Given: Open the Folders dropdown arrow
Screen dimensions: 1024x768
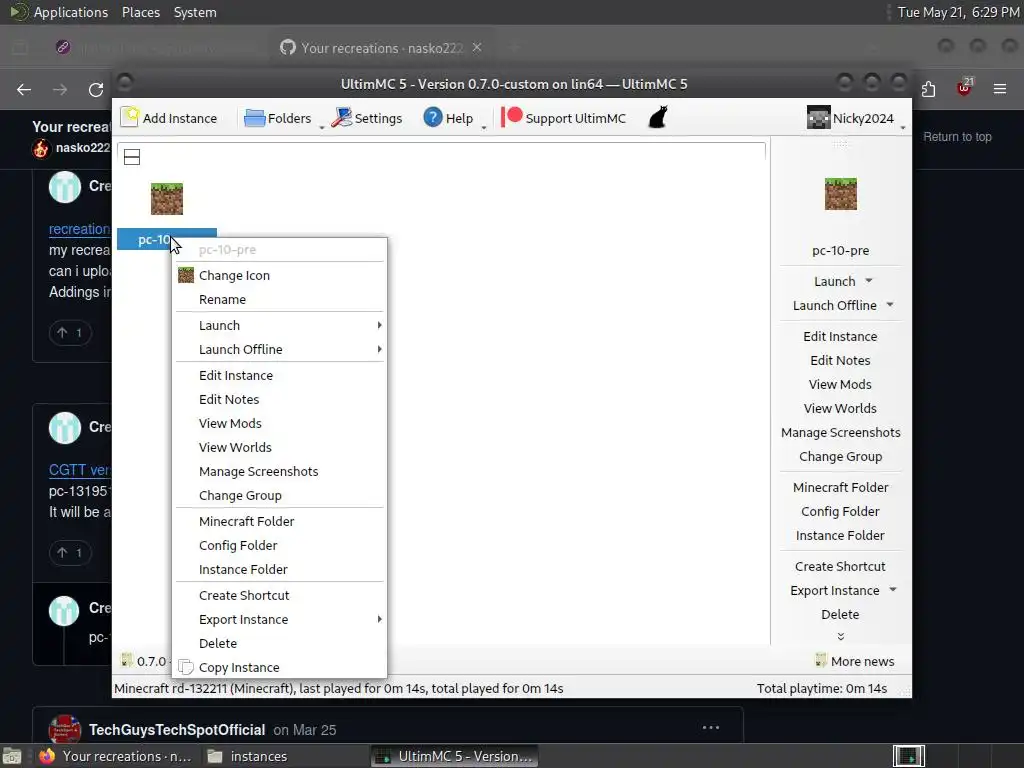Looking at the screenshot, I should (321, 127).
